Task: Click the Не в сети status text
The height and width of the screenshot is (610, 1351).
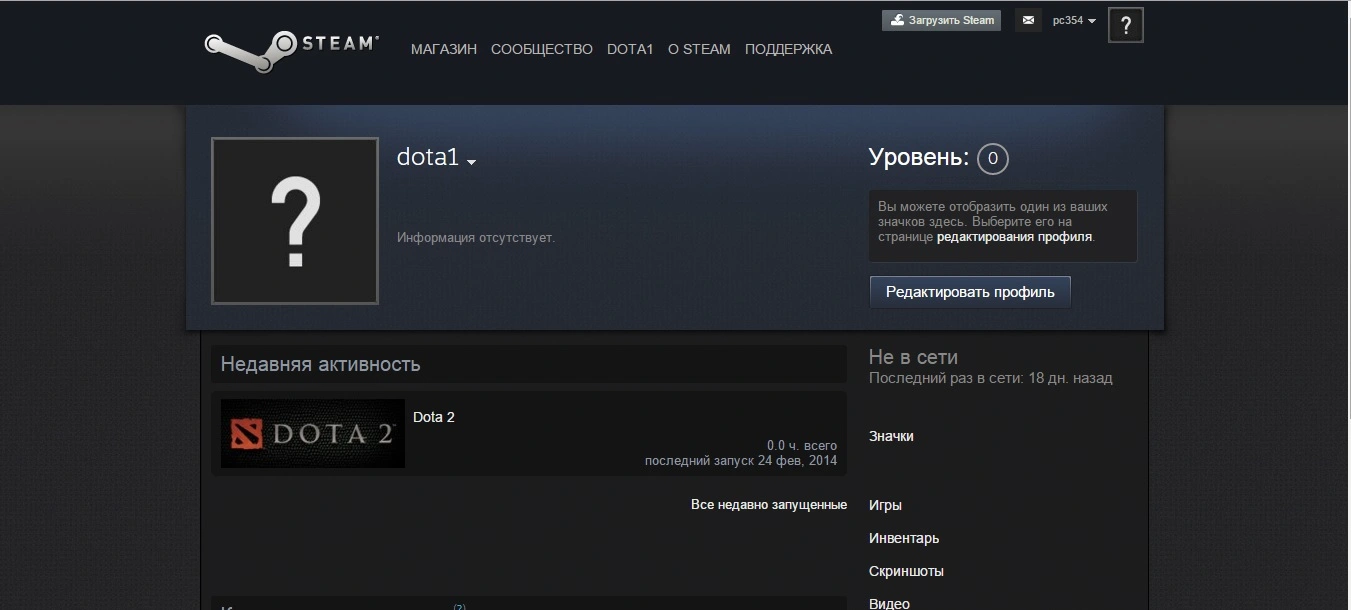Action: [913, 357]
